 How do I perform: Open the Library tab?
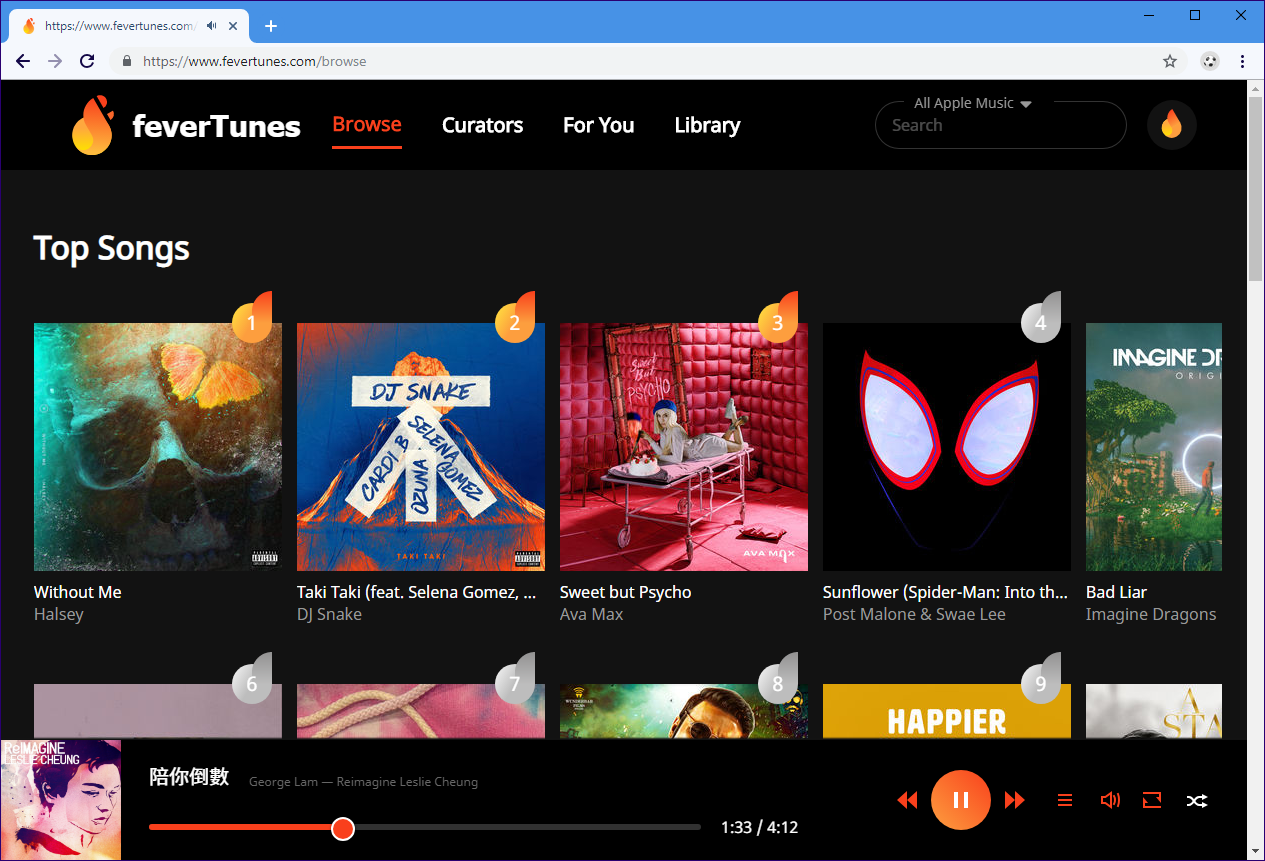coord(707,125)
